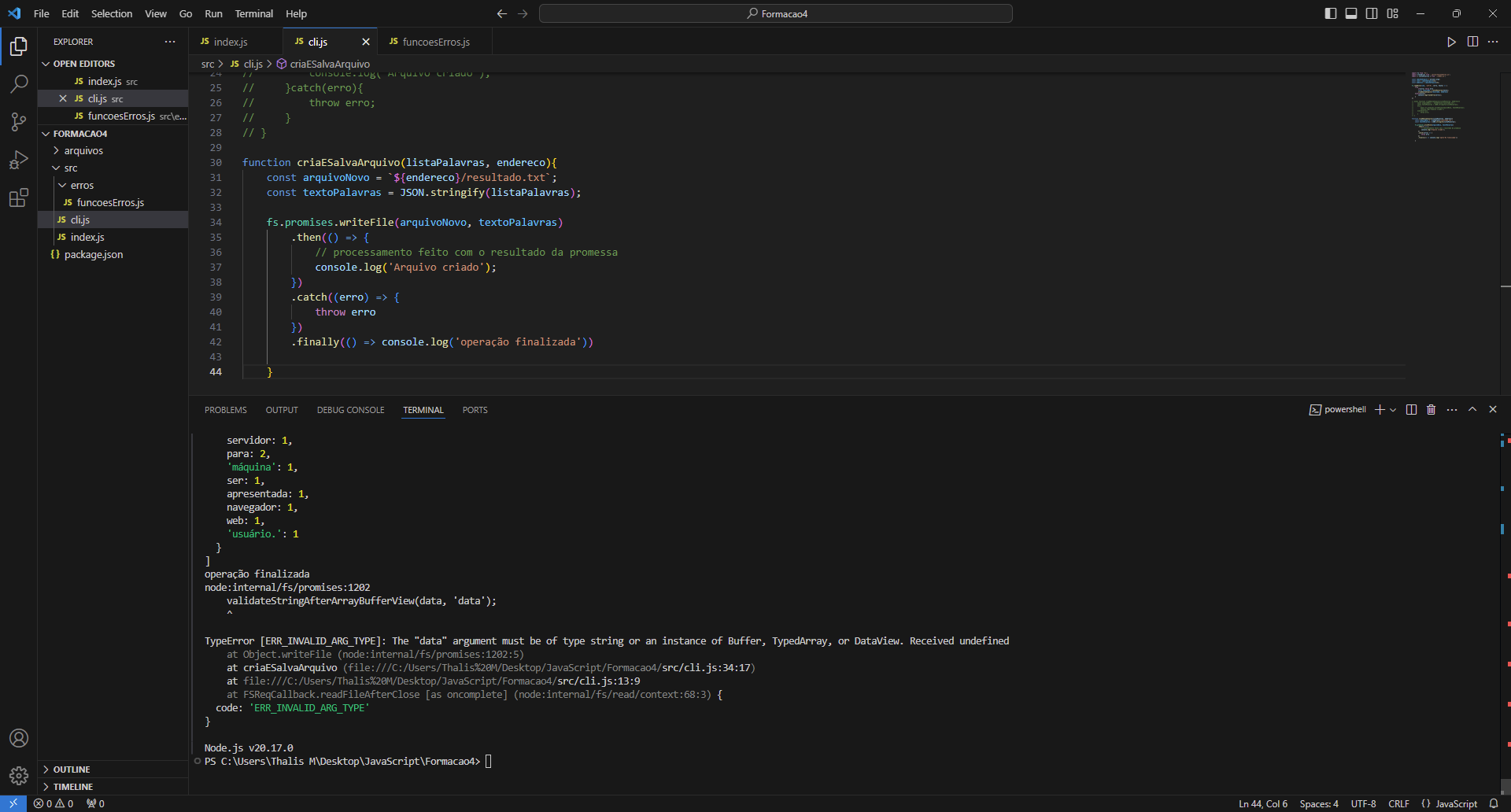Click the ports forwarded status item
This screenshot has height=812, width=1511.
[96, 803]
